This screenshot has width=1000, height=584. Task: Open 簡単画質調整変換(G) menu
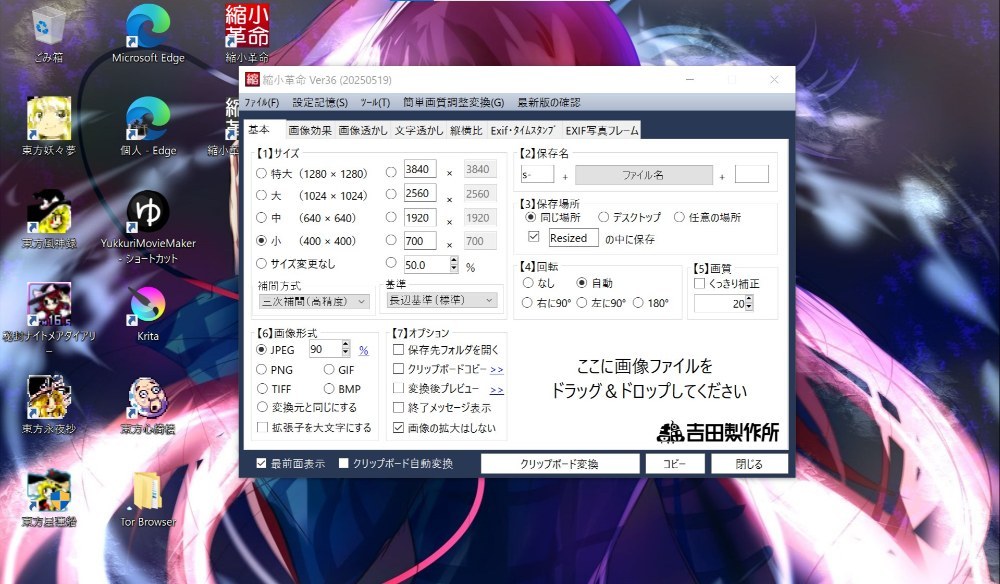point(453,103)
